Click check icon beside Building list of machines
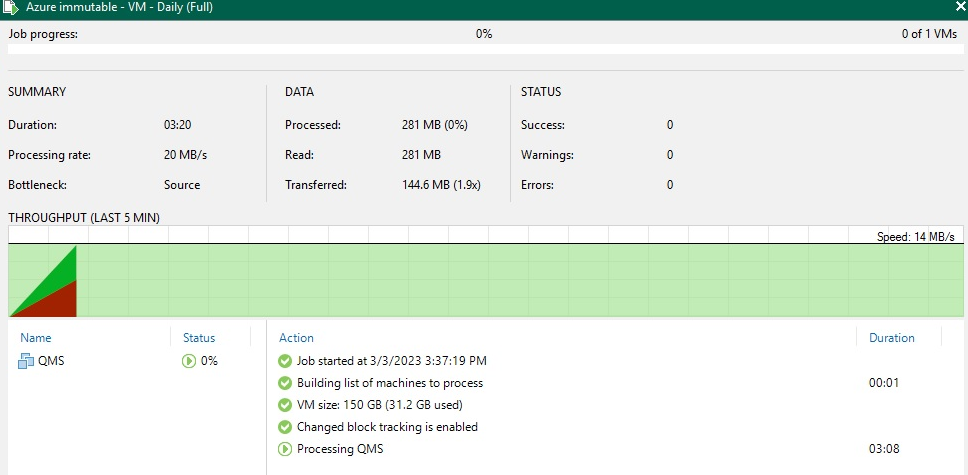 point(285,383)
